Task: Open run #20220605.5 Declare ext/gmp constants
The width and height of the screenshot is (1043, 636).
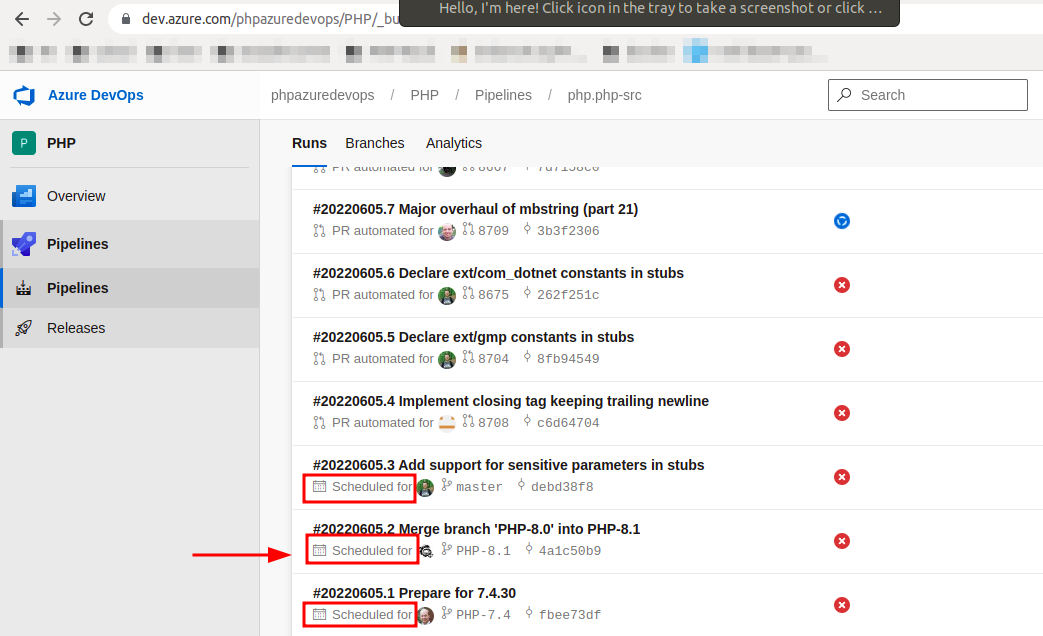Action: [473, 337]
